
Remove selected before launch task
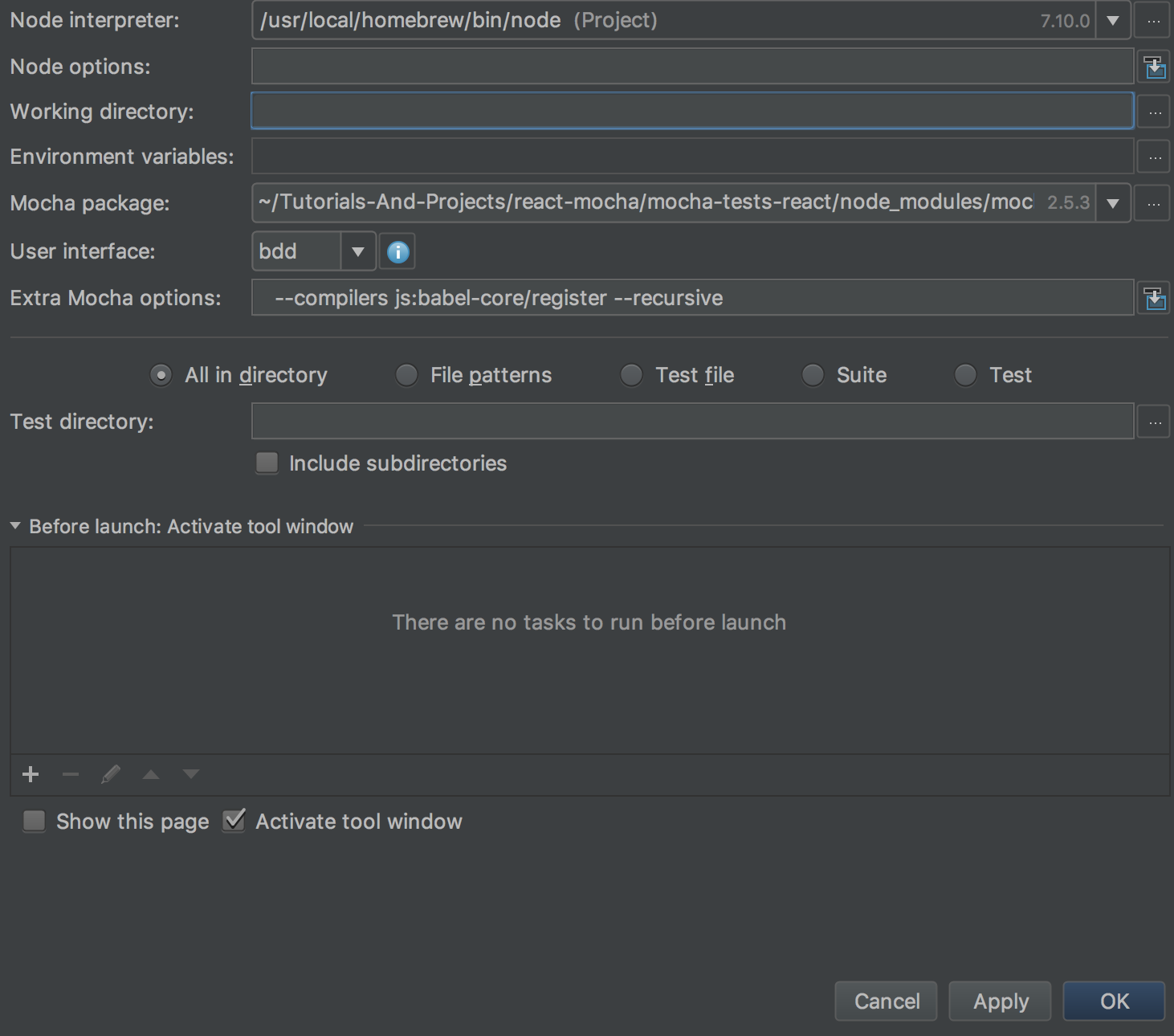(71, 774)
